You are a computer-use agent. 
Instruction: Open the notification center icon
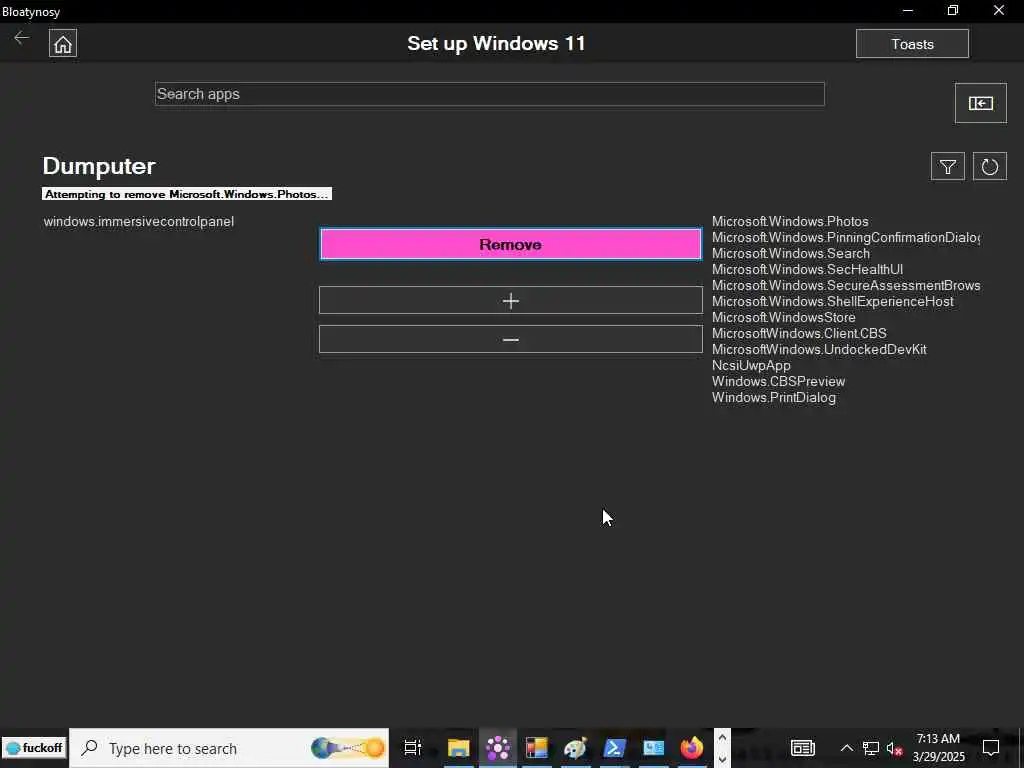[991, 748]
